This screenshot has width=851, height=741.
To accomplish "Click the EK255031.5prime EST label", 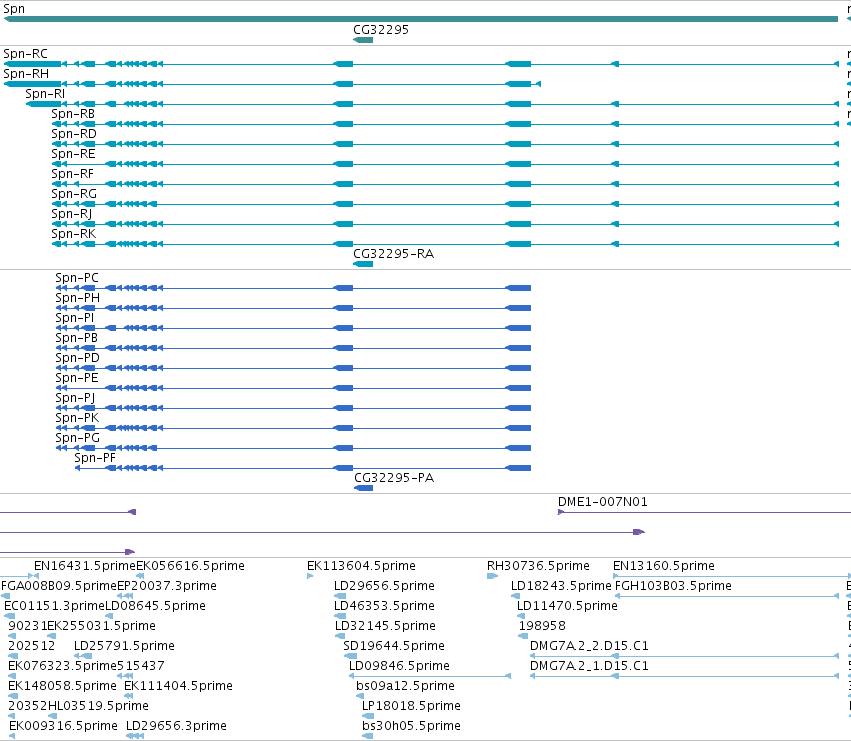I will pos(101,626).
